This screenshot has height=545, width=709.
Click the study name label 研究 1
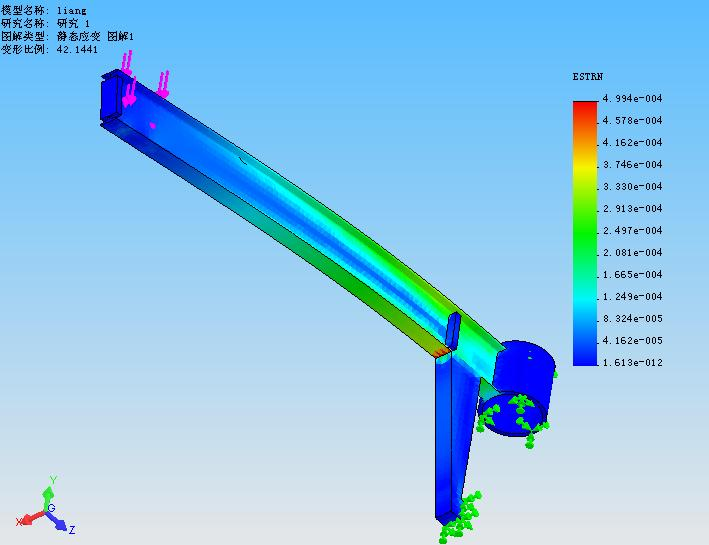coord(73,24)
